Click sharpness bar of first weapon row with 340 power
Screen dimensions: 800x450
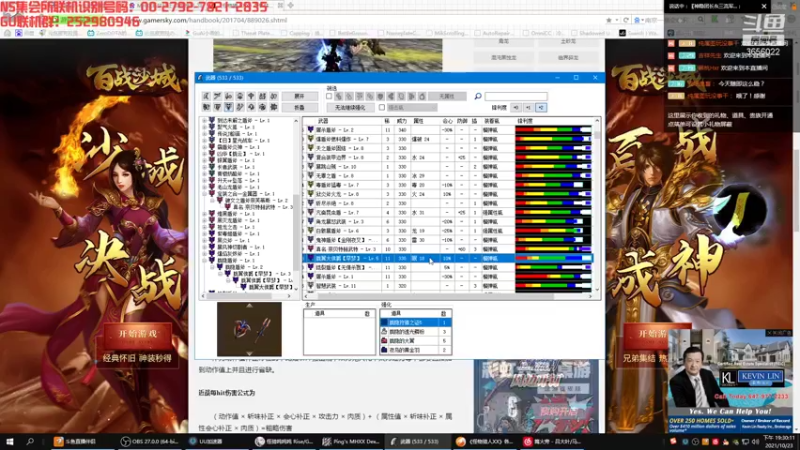pos(553,130)
